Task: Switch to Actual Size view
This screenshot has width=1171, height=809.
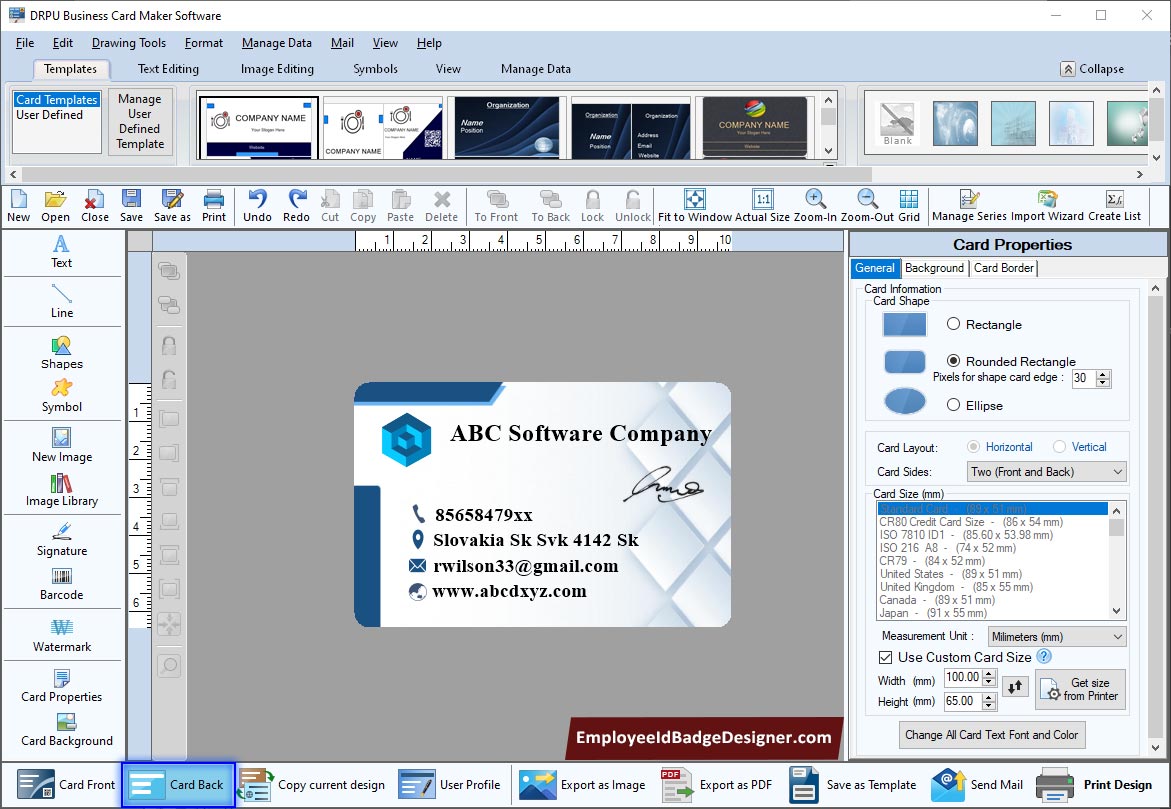Action: coord(762,205)
